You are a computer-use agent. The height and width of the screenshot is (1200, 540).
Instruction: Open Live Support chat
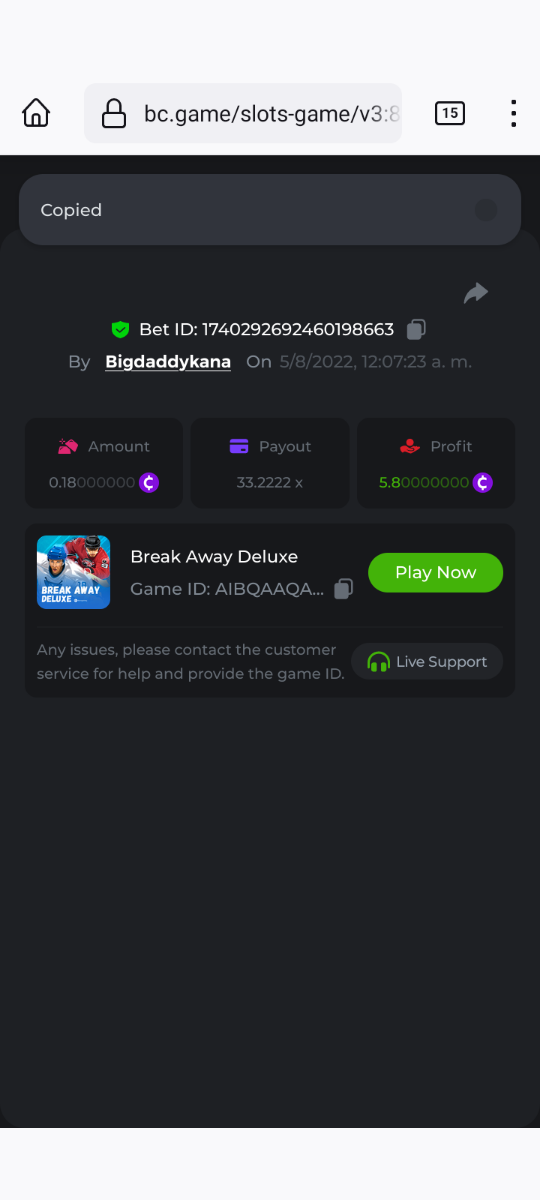[427, 662]
